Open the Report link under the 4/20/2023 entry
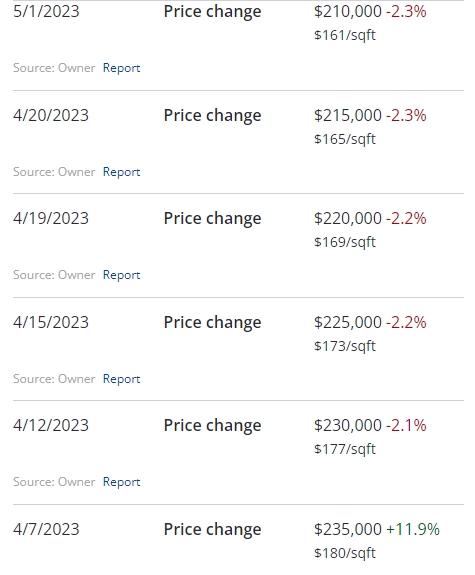 tap(121, 172)
